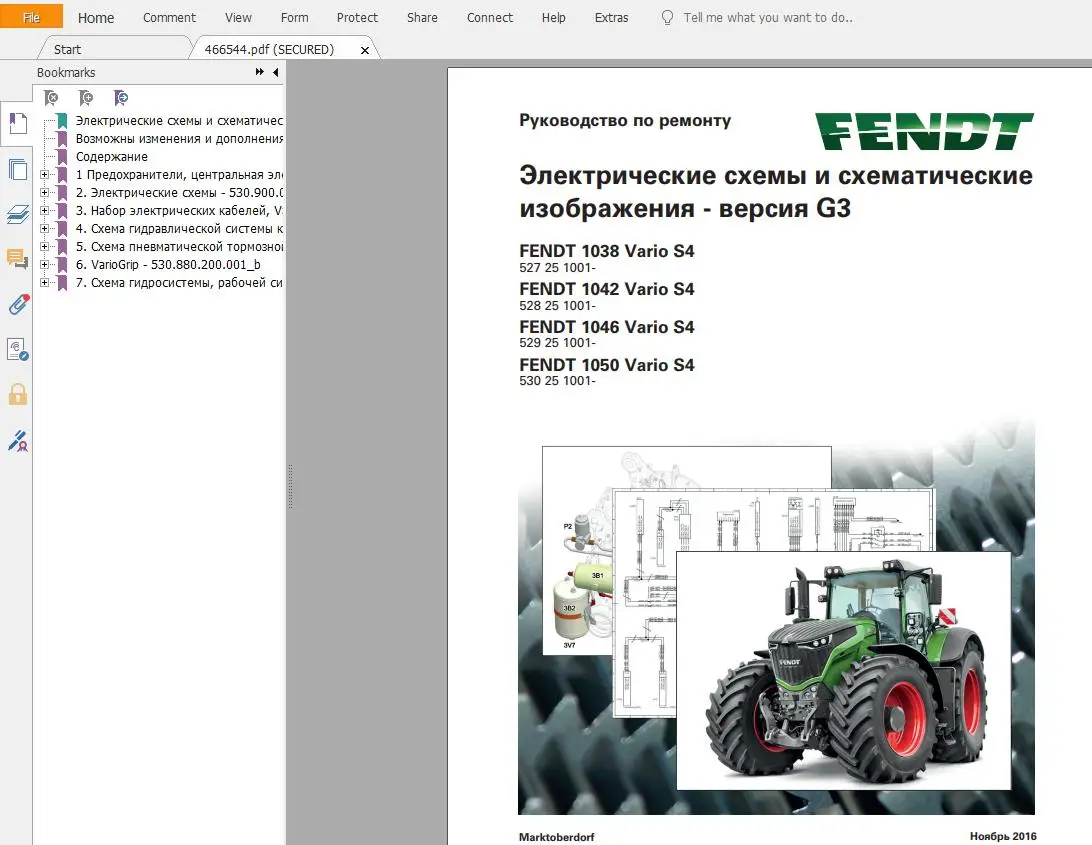Expand bookmark '4. Схема гидравлической системы'
Viewport: 1092px width, 845px height.
44,229
